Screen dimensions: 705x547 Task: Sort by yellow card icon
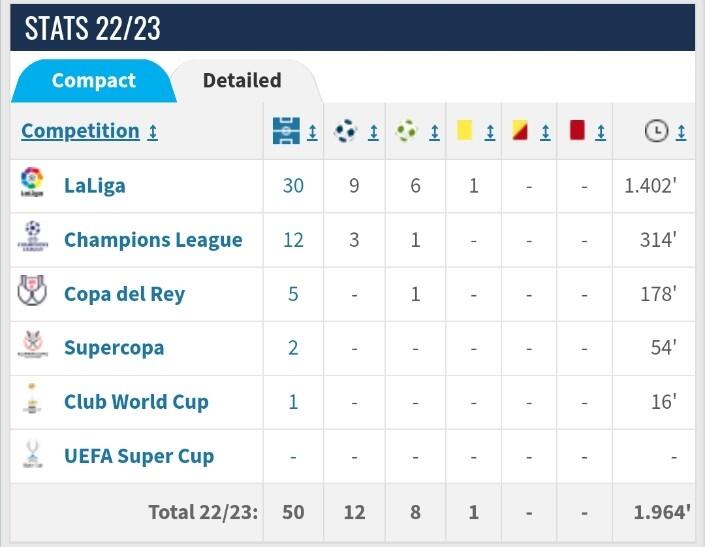click(x=464, y=131)
